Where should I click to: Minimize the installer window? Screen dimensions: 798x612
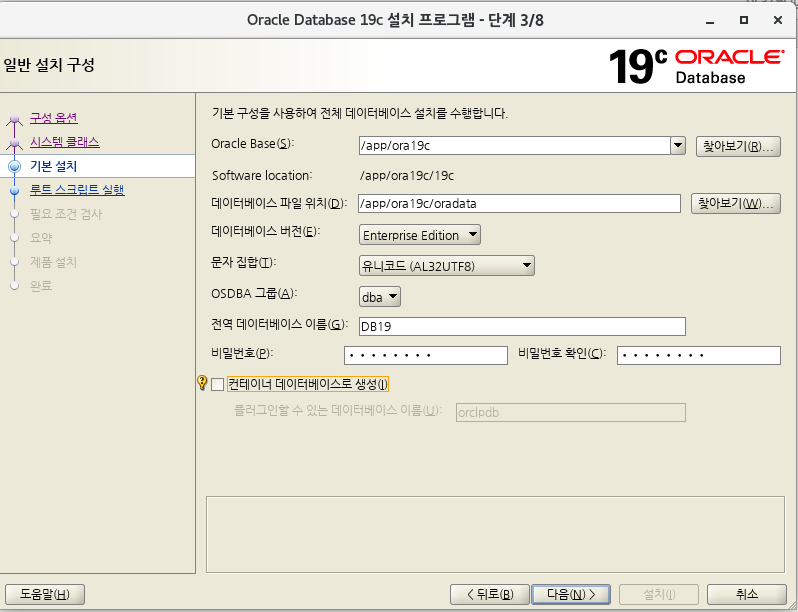710,20
